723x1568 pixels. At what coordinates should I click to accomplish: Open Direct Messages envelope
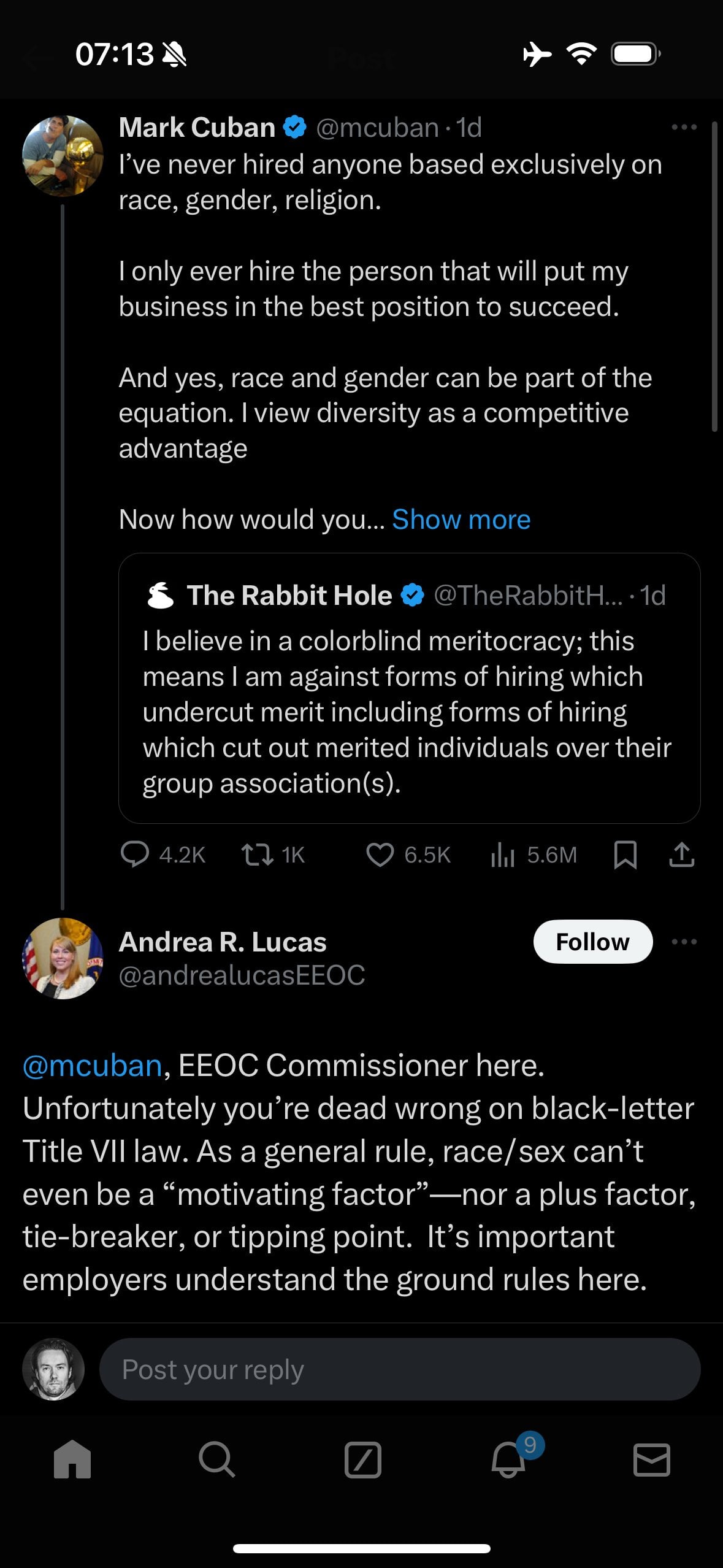click(x=651, y=1459)
